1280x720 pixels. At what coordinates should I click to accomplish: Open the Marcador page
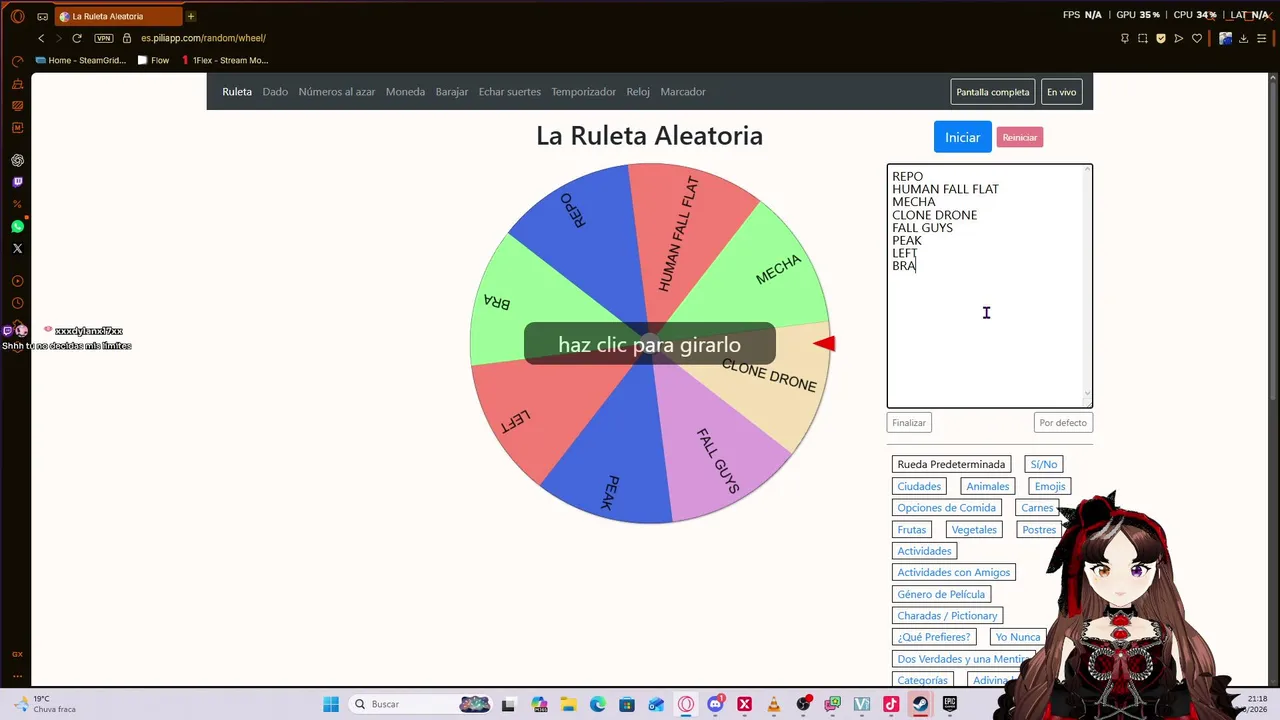(x=683, y=92)
